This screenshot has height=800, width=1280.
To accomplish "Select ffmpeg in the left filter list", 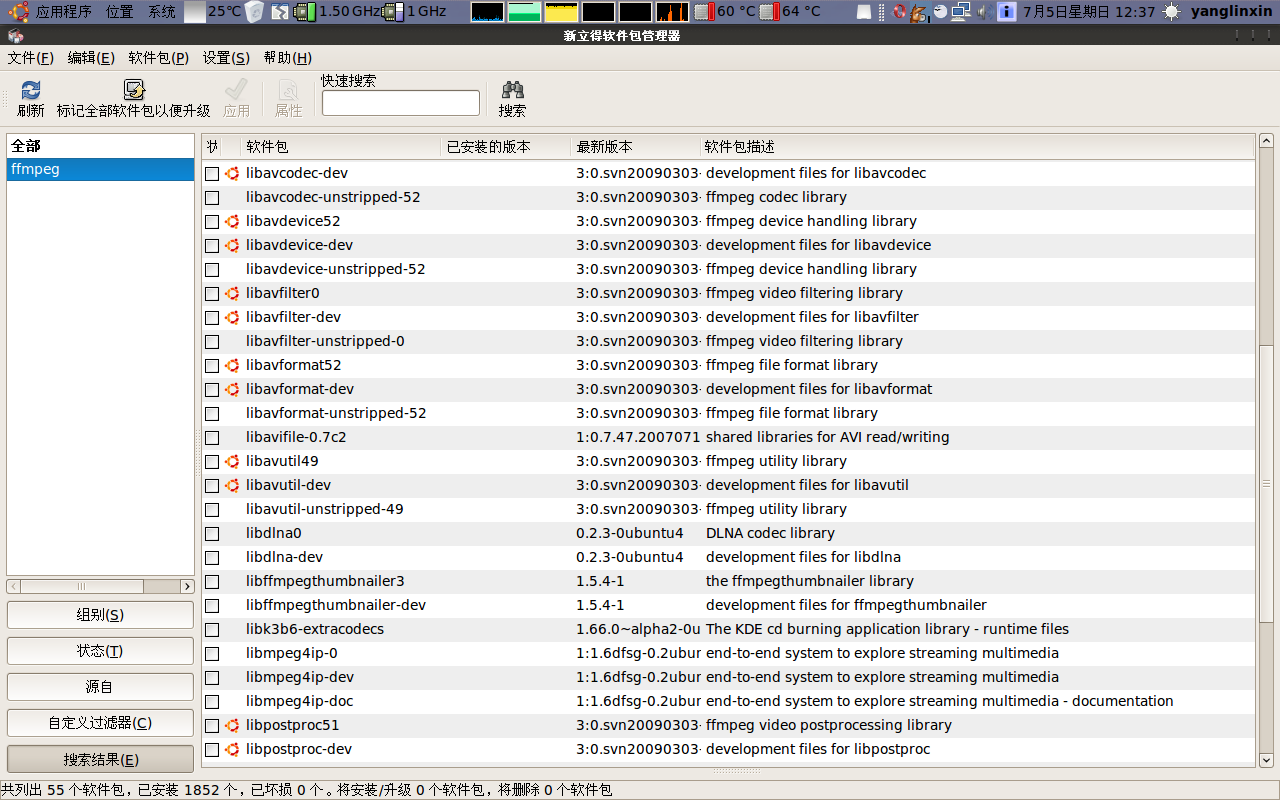I will coord(100,169).
